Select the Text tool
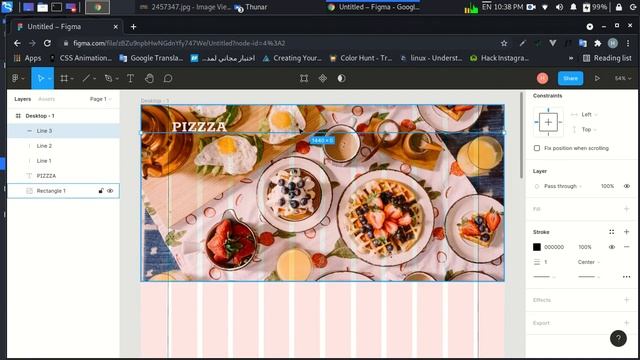Viewport: 640px width, 360px height. pos(130,78)
